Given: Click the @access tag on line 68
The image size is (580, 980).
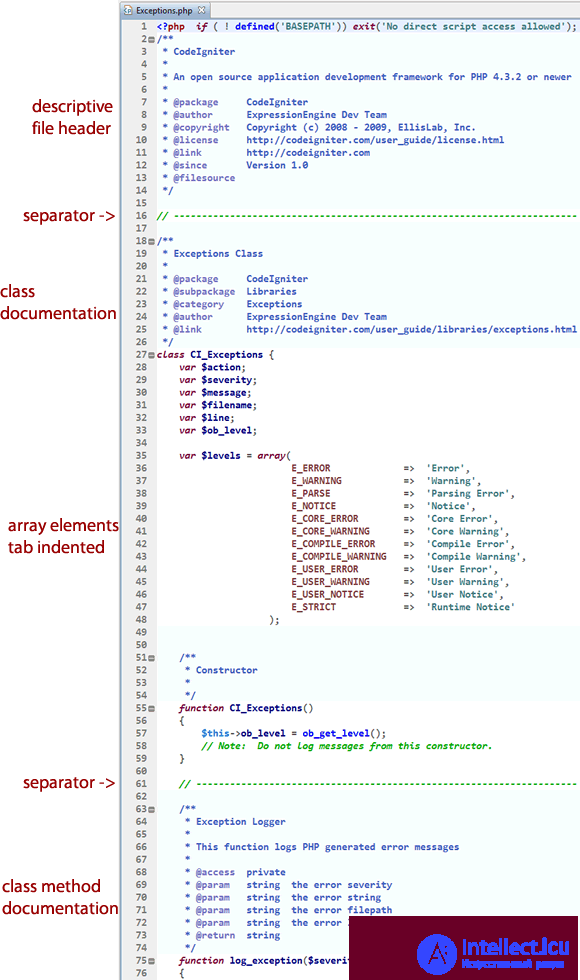Looking at the screenshot, I should pos(215,872).
